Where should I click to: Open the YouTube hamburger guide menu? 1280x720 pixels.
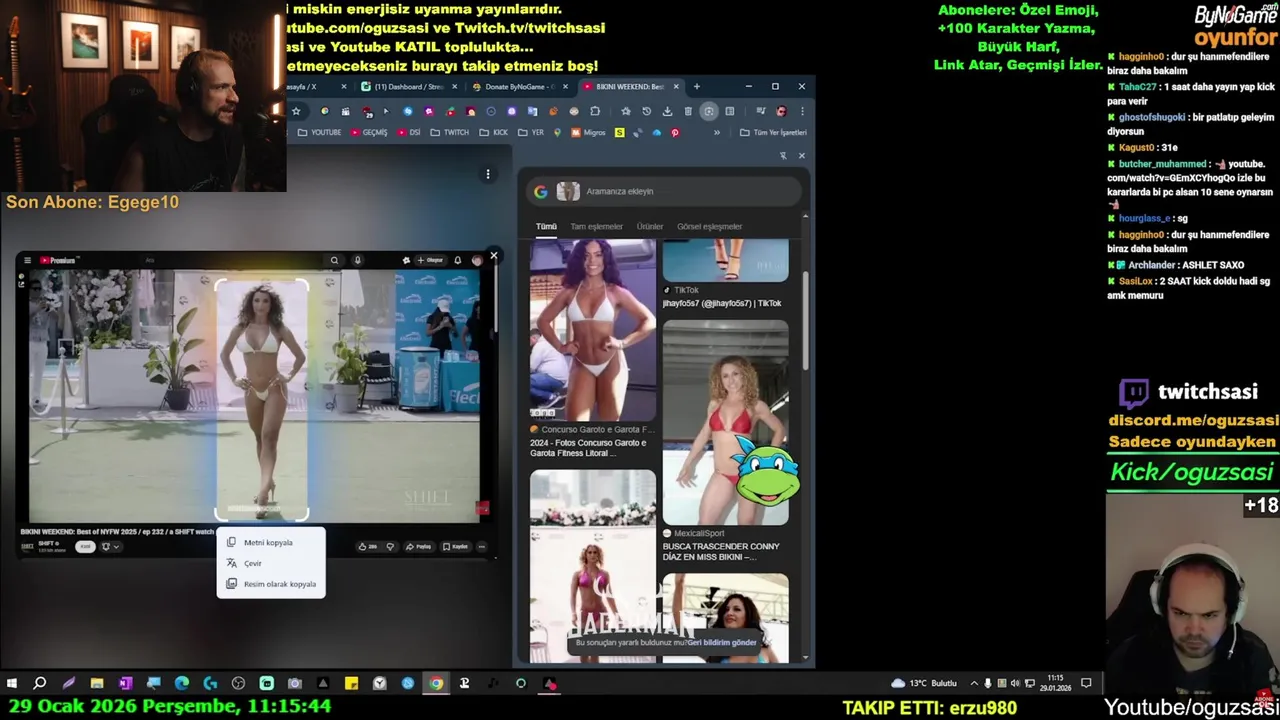tap(27, 260)
